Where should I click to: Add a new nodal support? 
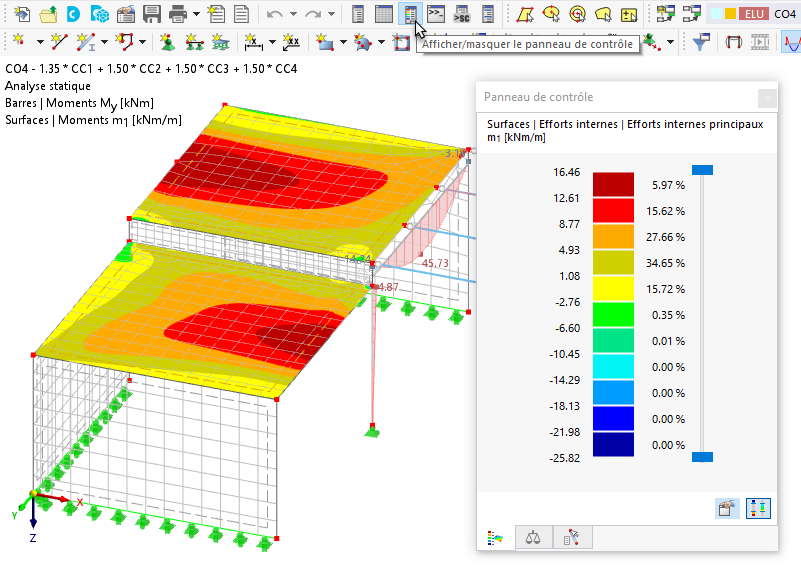pyautogui.click(x=167, y=42)
